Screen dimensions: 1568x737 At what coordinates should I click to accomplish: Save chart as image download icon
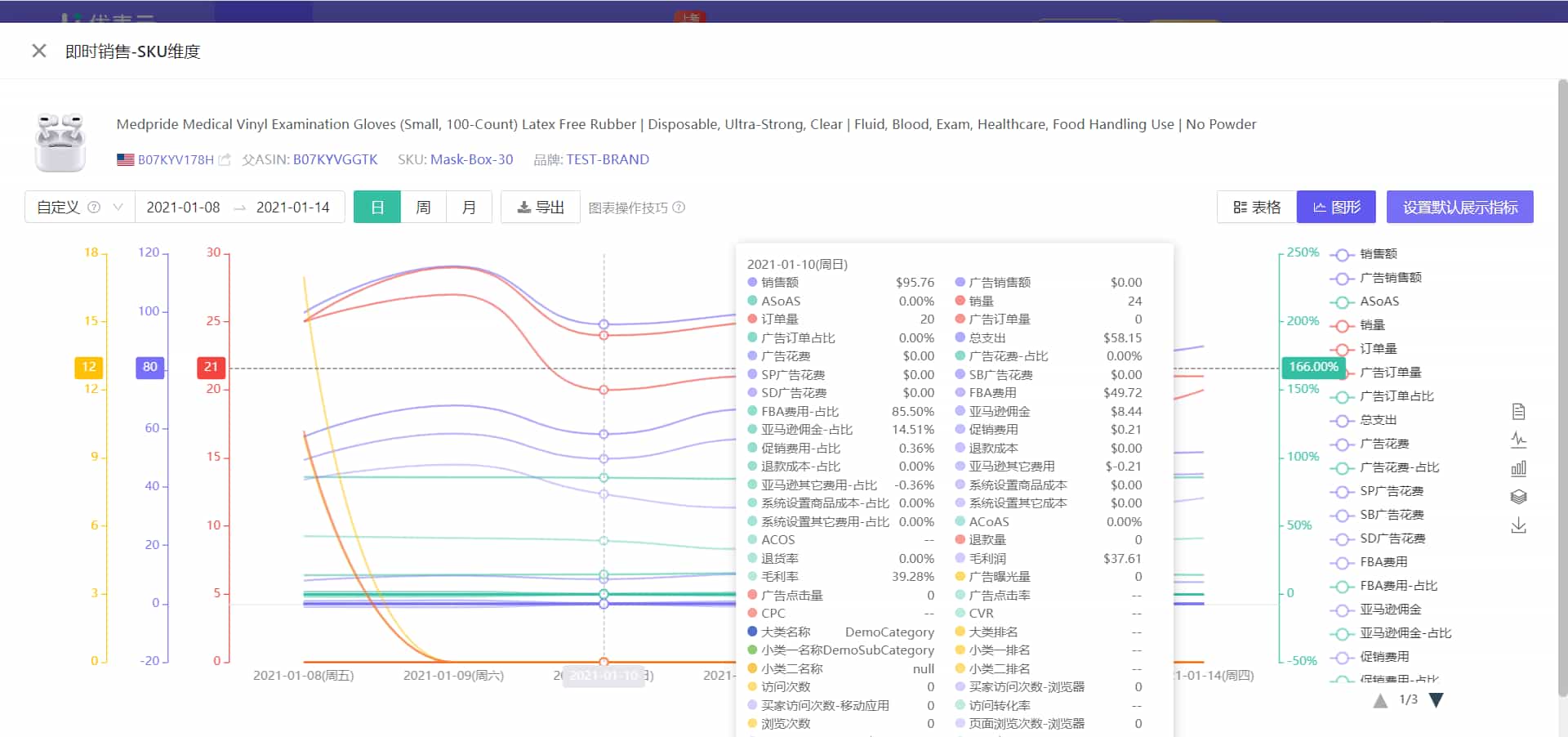click(1518, 525)
